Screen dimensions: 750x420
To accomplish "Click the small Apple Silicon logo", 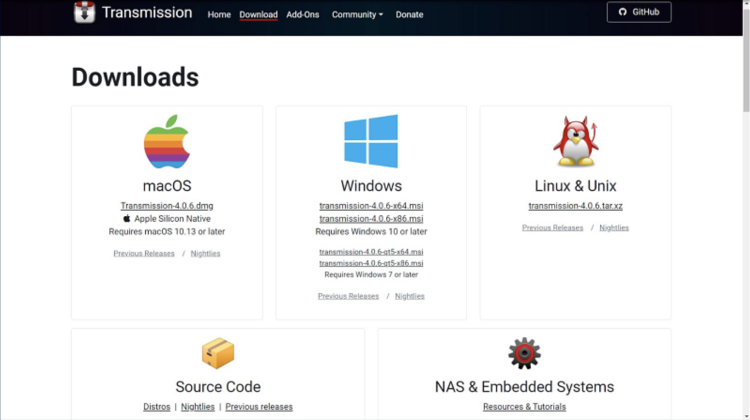I will click(x=127, y=219).
